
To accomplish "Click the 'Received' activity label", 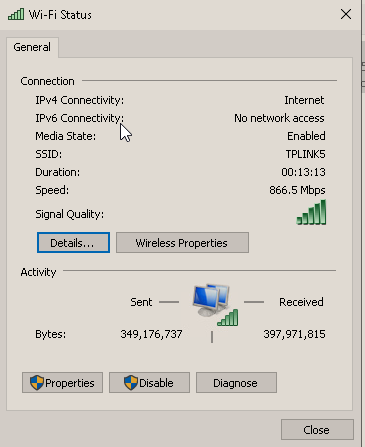I will point(301,302).
